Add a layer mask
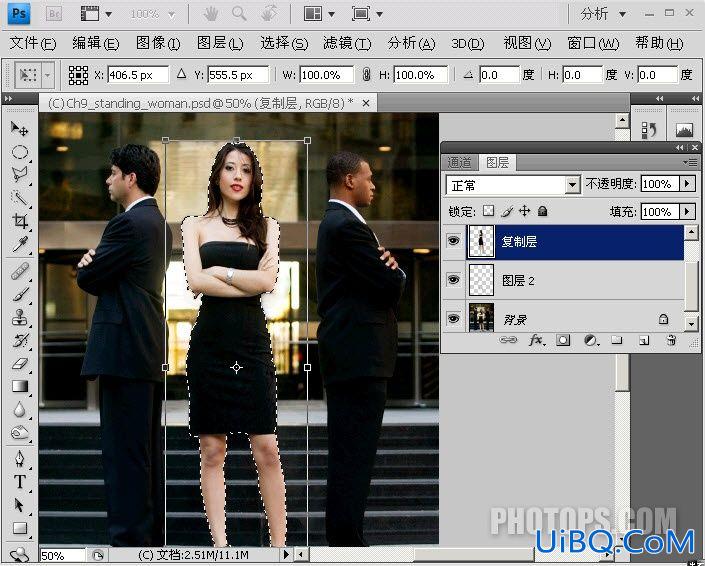 click(x=563, y=340)
